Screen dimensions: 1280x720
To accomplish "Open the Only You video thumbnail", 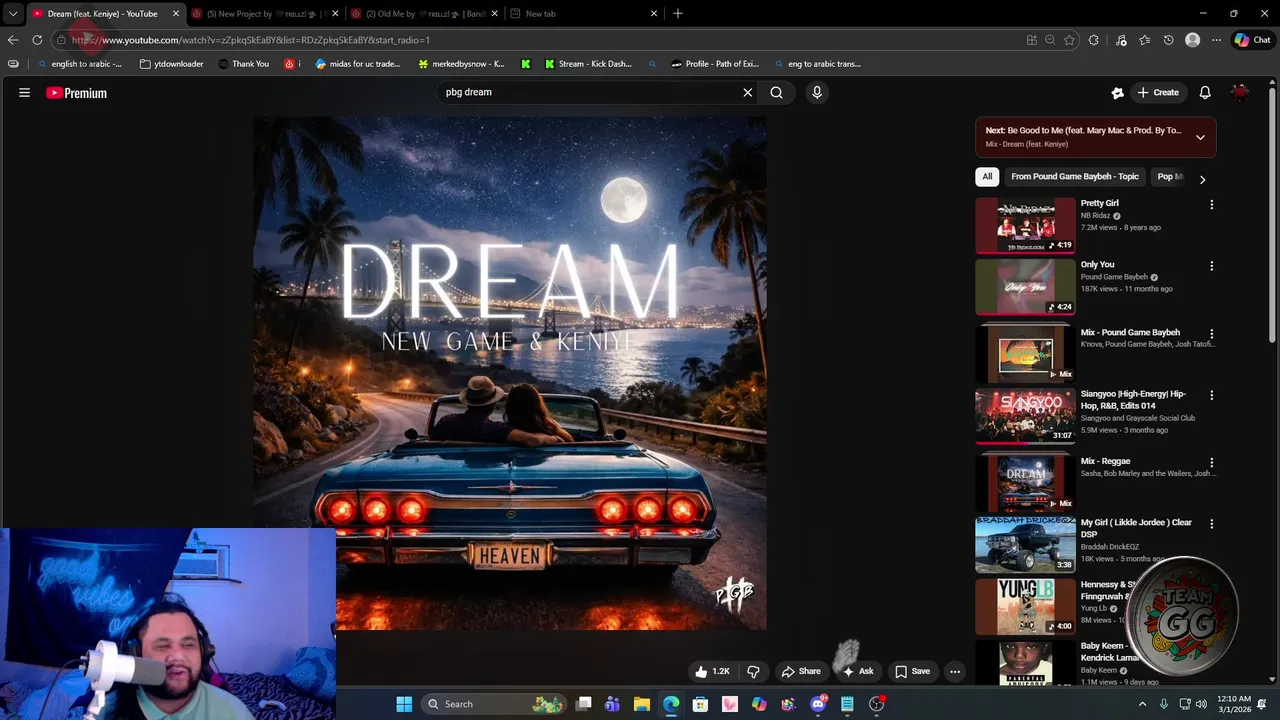I will tap(1025, 287).
